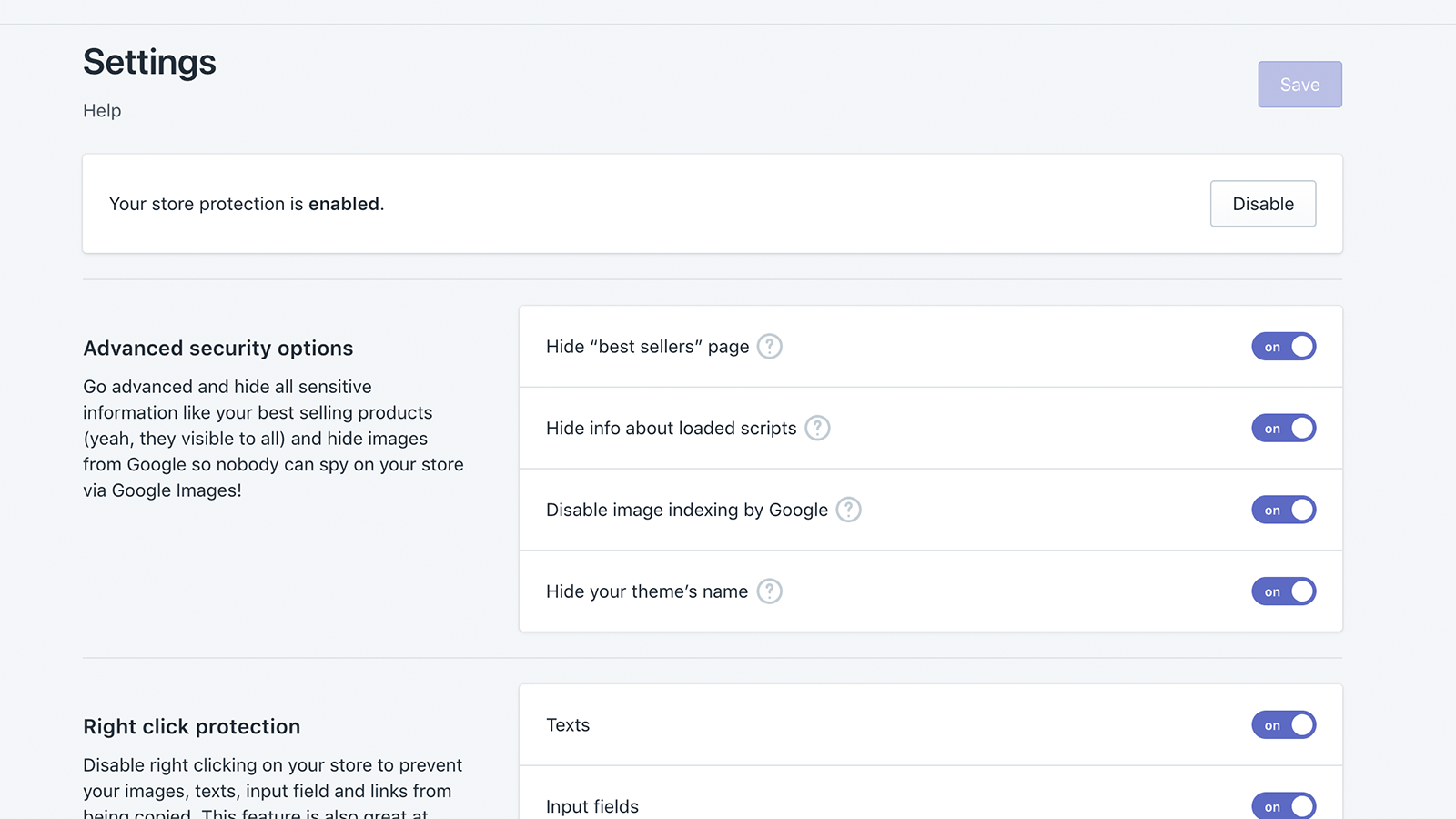Click the Settings page title
Screen dimensions: 1456x819
click(149, 62)
